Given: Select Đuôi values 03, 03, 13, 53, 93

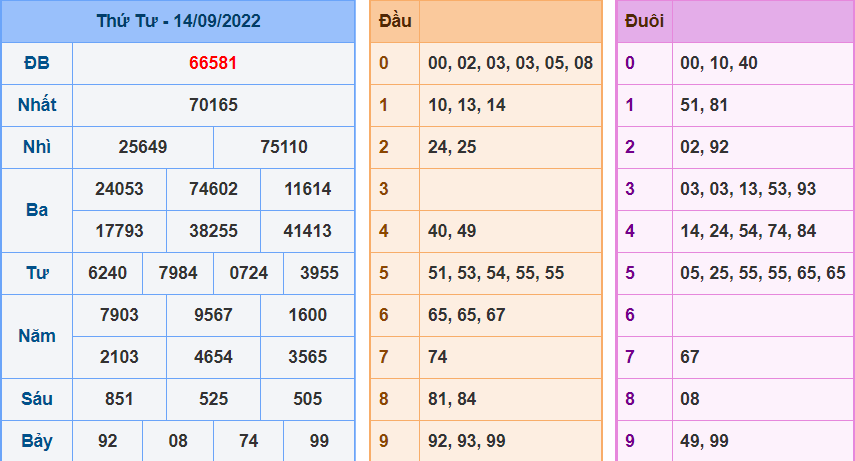Looking at the screenshot, I should point(748,189).
